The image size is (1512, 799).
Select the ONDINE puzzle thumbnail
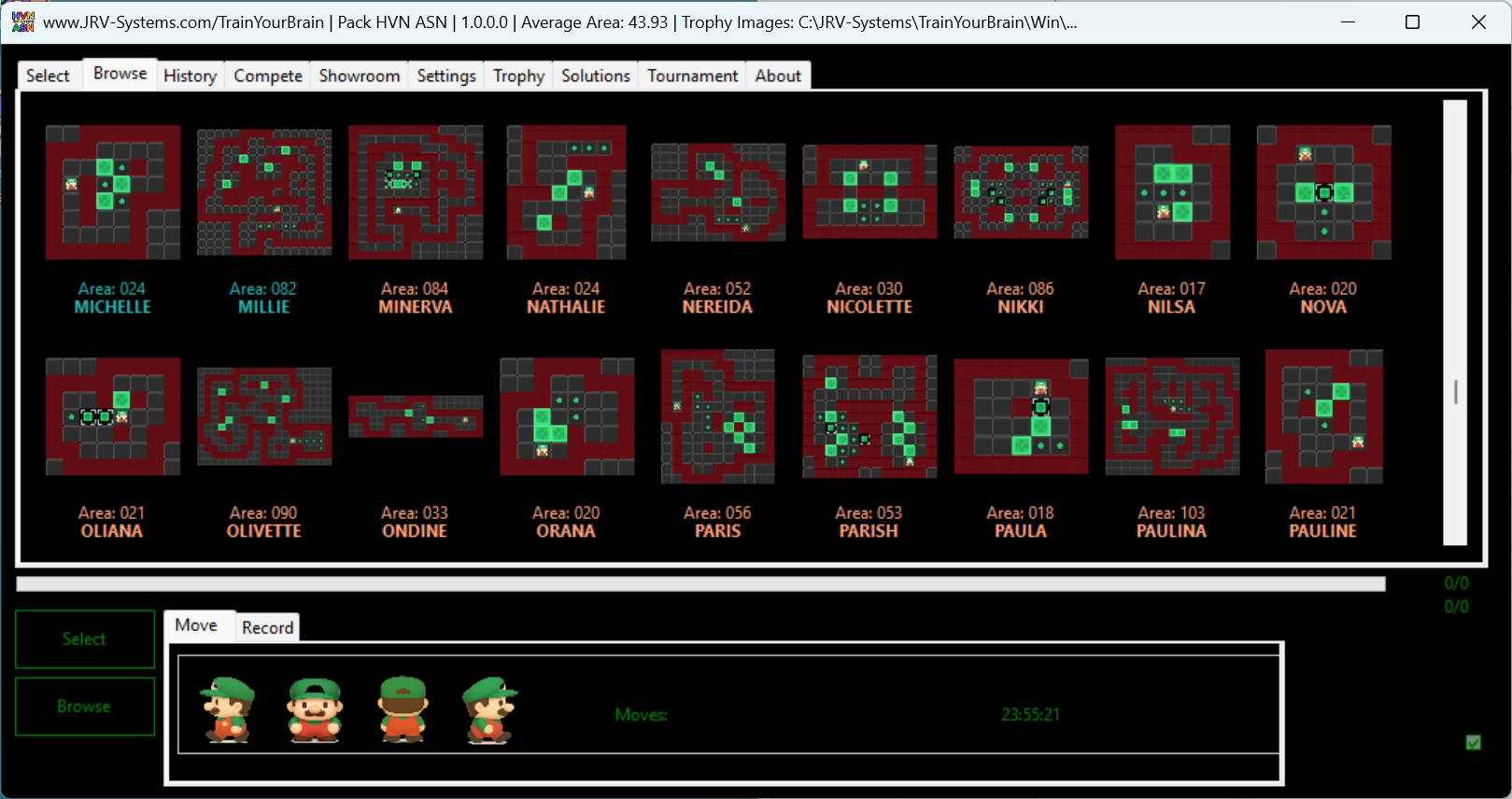pos(416,416)
